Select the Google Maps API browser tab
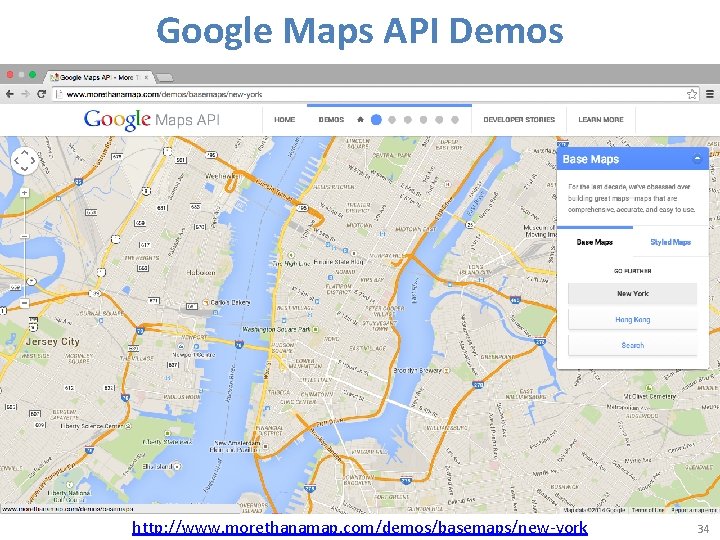Screen dimensions: 720x540 click(99, 77)
